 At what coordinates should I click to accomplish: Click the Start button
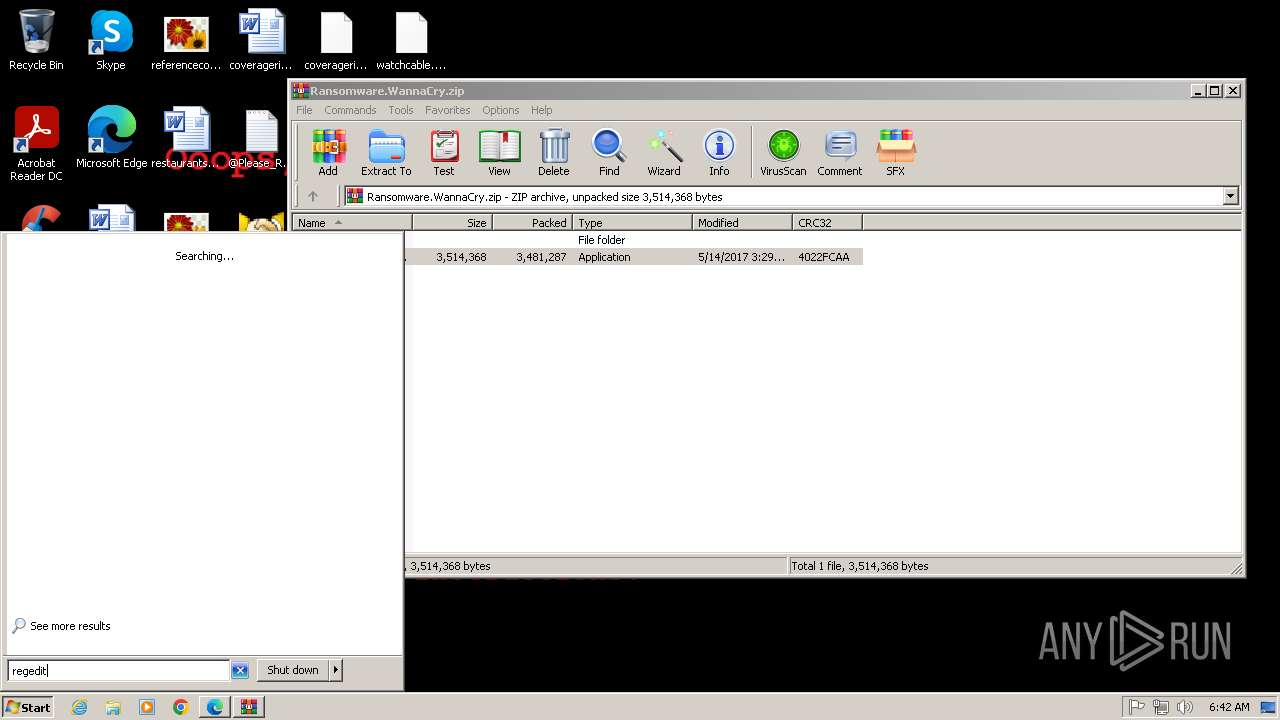point(28,707)
